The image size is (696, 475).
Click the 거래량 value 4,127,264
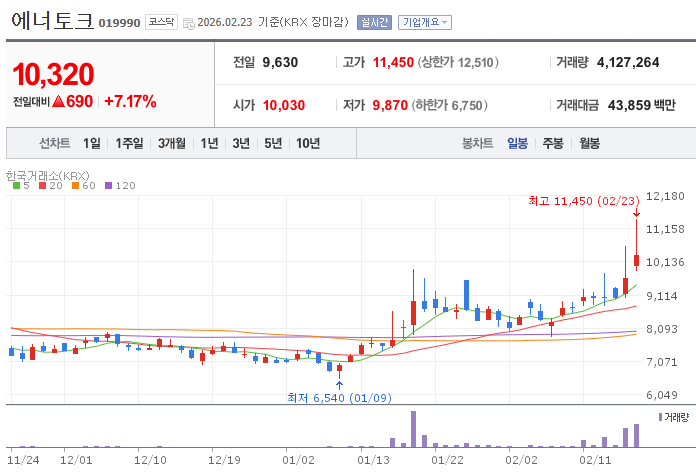[628, 63]
